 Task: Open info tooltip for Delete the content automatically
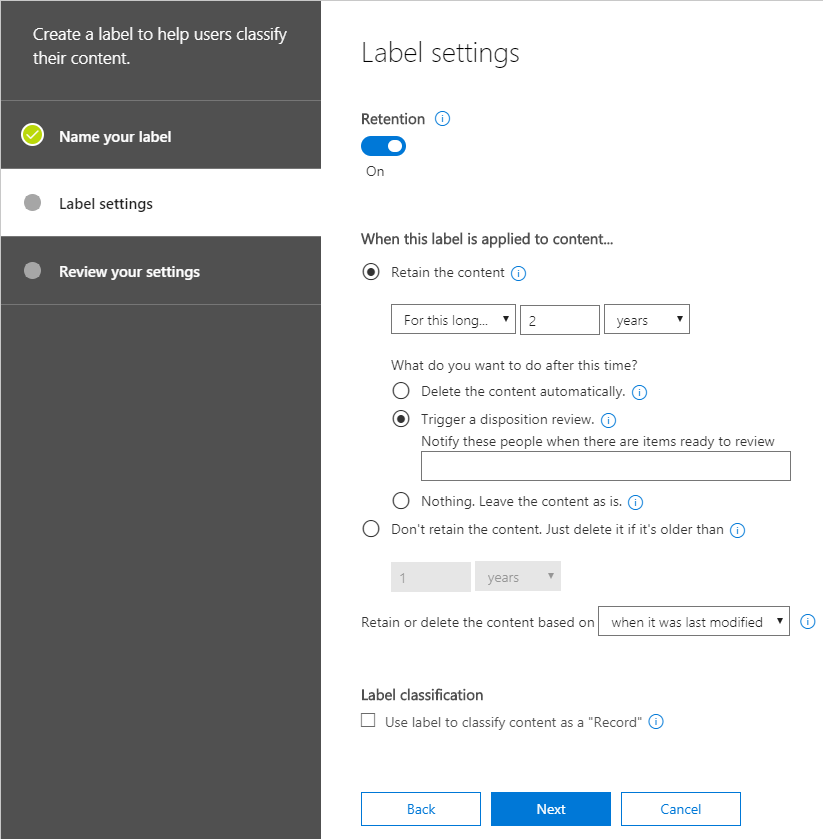640,392
